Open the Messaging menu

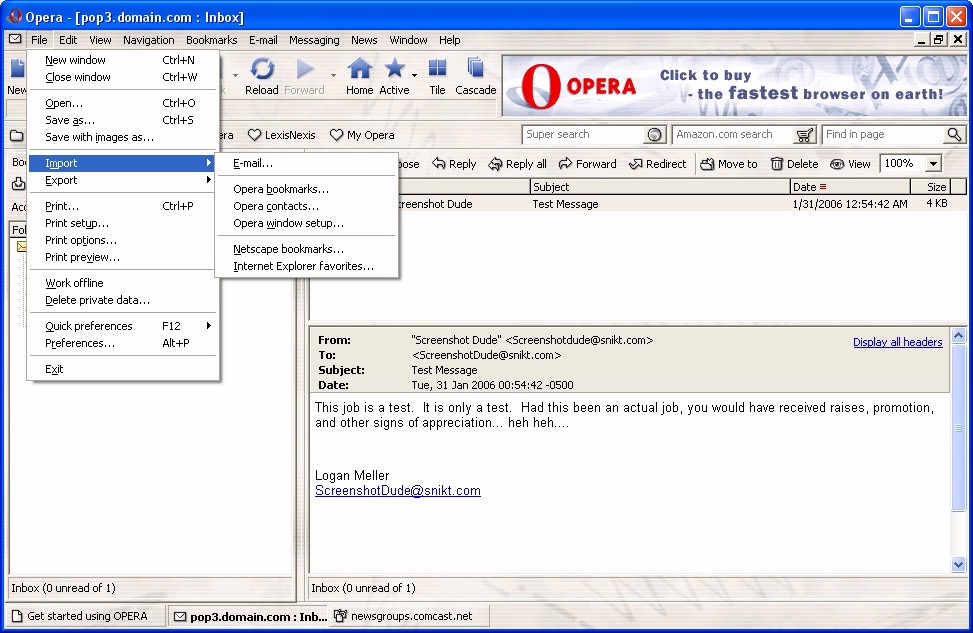coord(314,40)
